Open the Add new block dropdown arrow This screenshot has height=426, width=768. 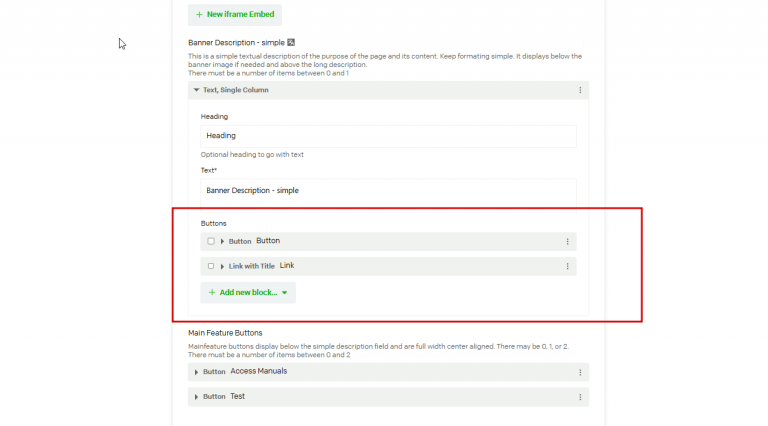tap(285, 293)
